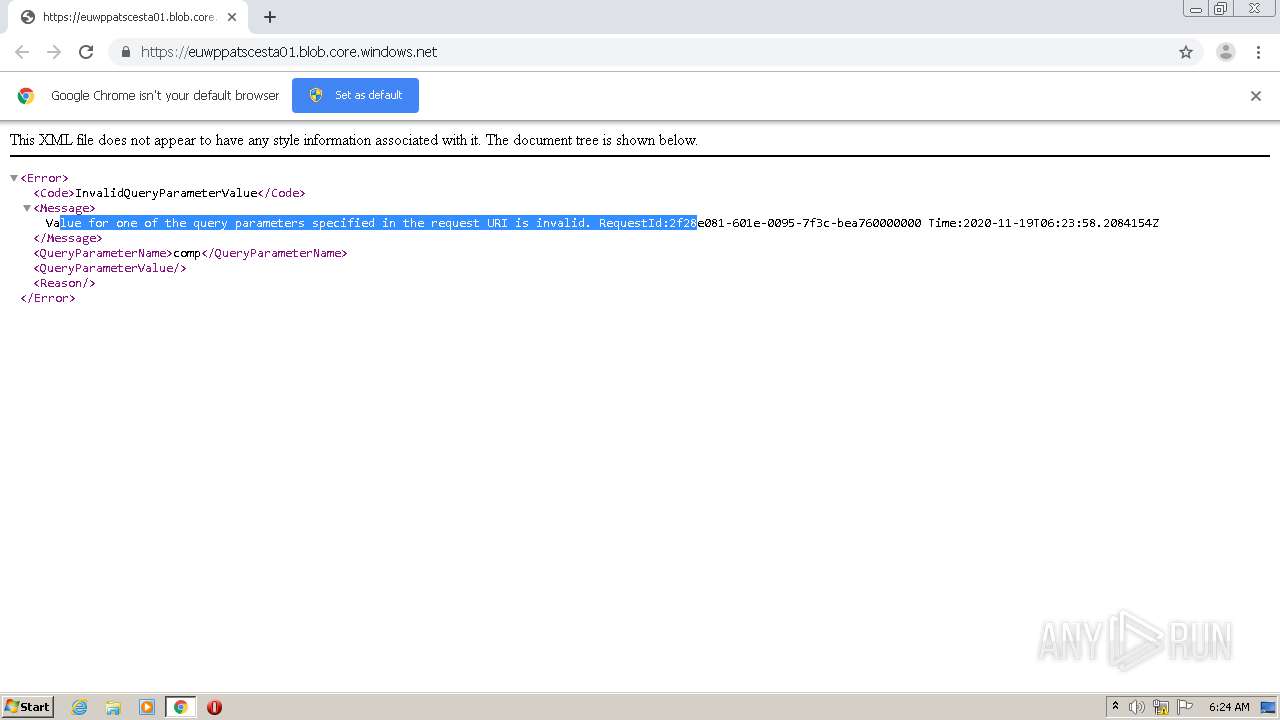Image resolution: width=1280 pixels, height=720 pixels.
Task: Click the QueryParameterValue empty tag
Action: [x=110, y=268]
